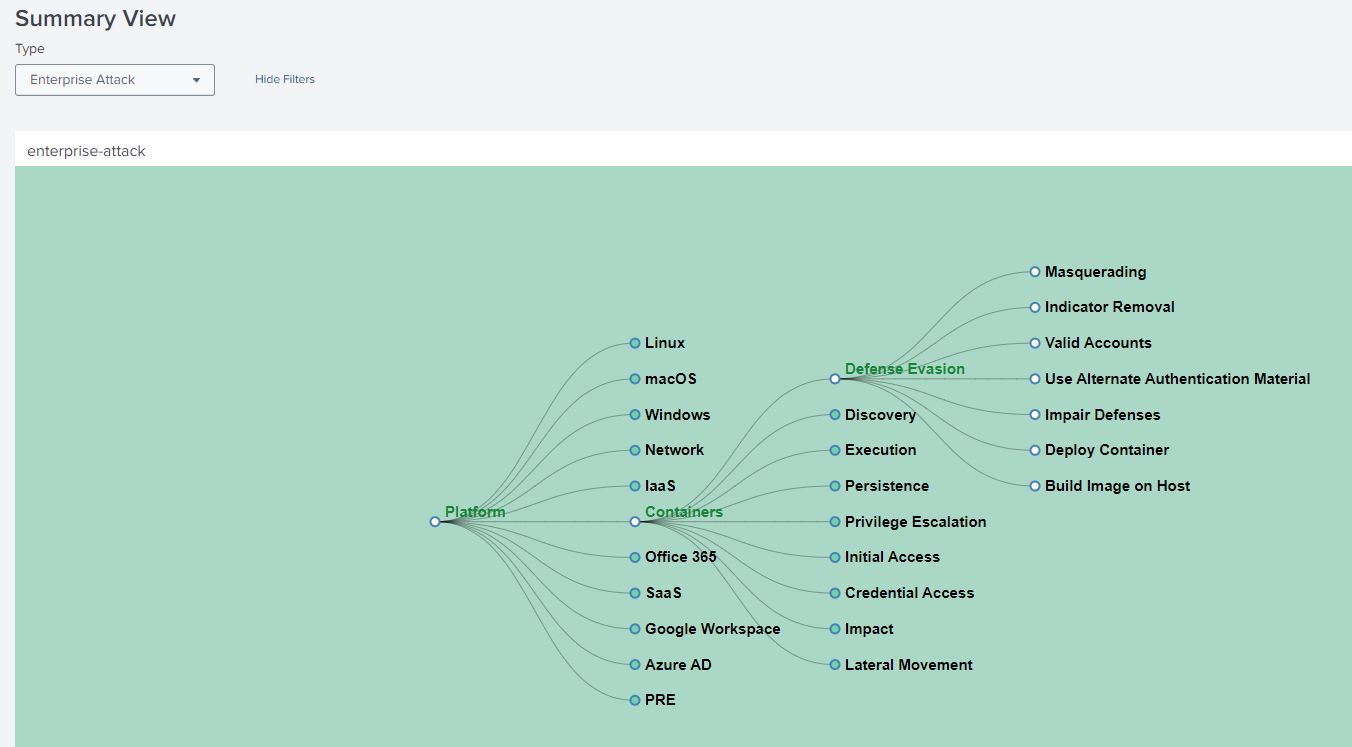Expand the Execution tactic node circle
Viewport: 1352px width, 747px height.
tap(835, 450)
